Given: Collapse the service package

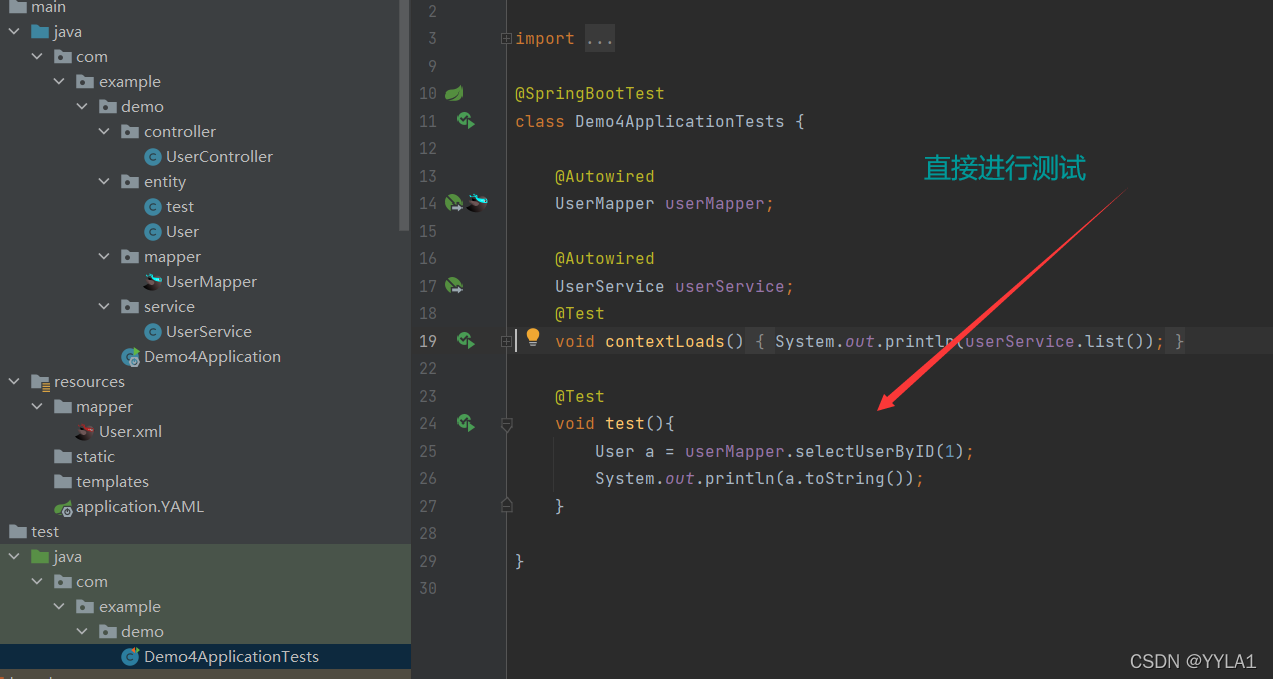Looking at the screenshot, I should [x=104, y=307].
